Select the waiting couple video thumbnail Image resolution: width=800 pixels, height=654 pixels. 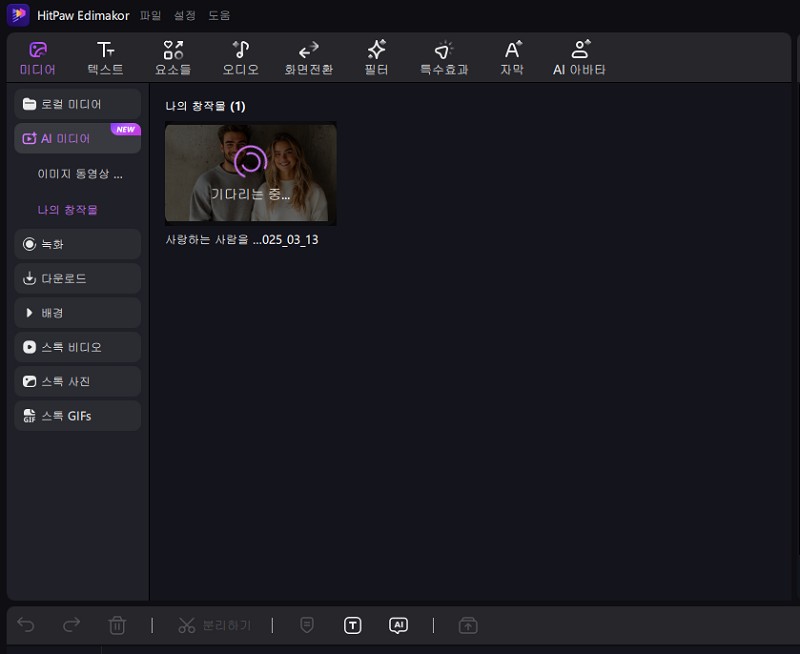click(250, 173)
